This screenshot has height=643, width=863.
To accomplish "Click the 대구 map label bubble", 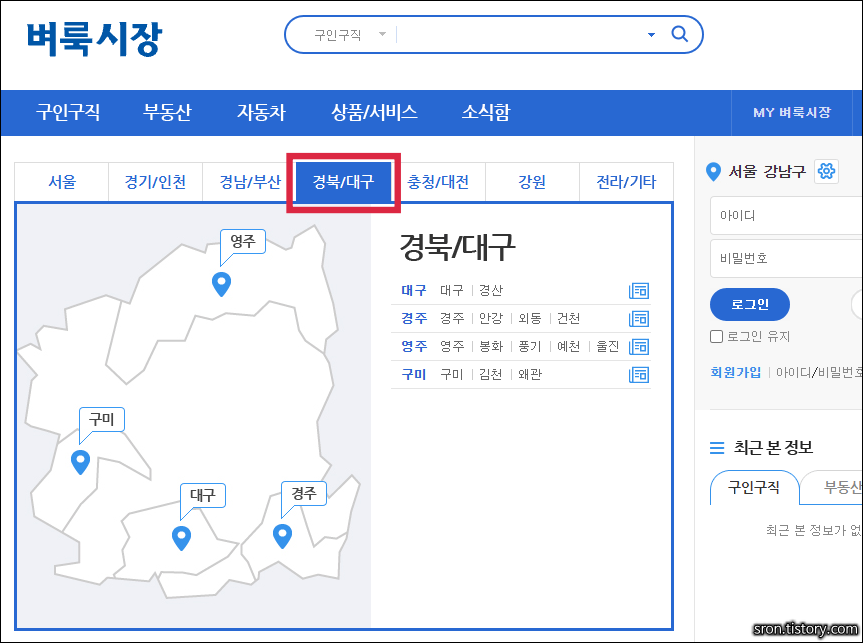I will (x=203, y=495).
